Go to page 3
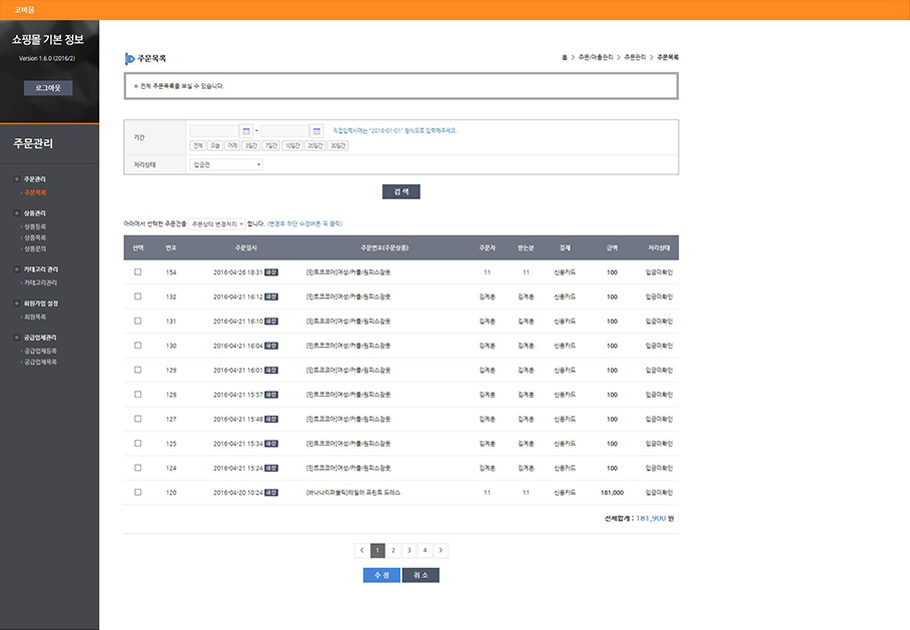The image size is (910, 630). click(x=409, y=551)
